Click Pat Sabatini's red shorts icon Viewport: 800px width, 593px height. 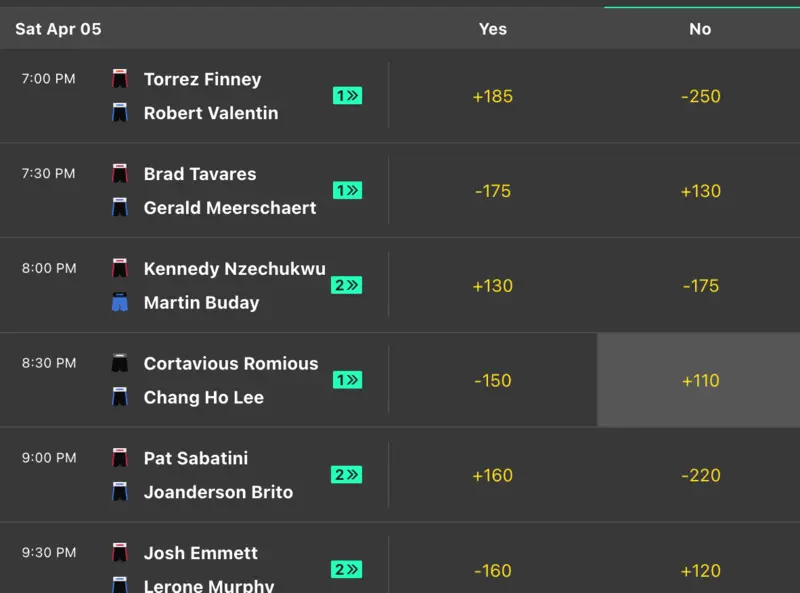pos(120,459)
